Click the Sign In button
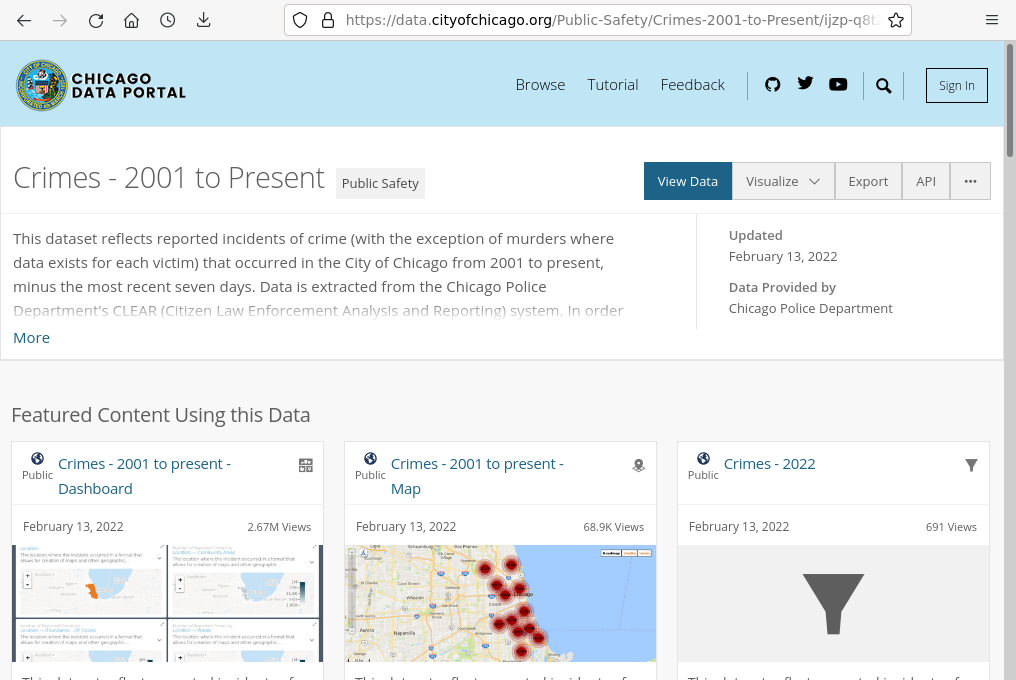Screen dimensions: 1016x680 [x=956, y=86]
